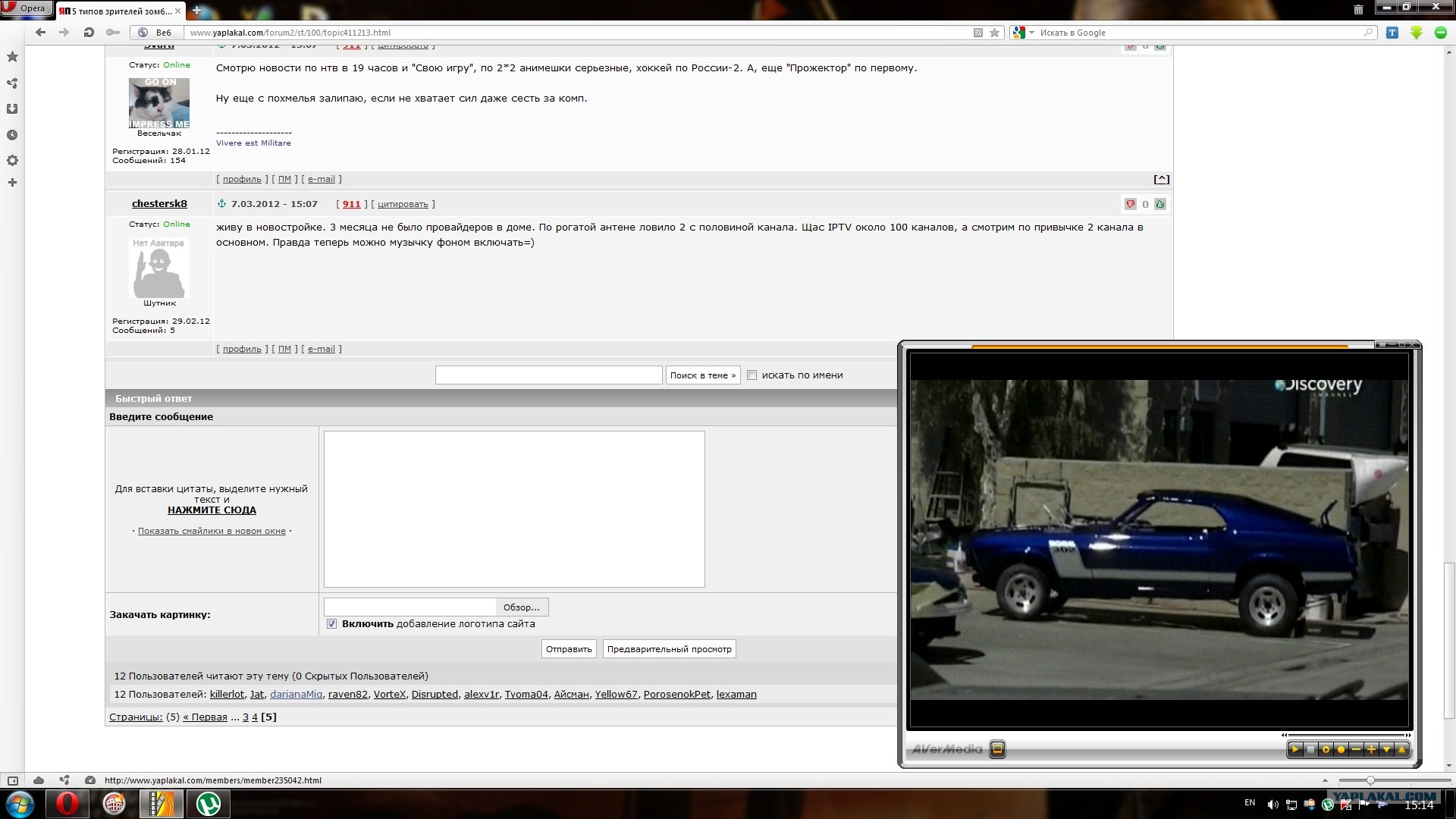Click the page vertical scrollbar thumb
This screenshot has width=1456, height=819.
click(x=1449, y=640)
